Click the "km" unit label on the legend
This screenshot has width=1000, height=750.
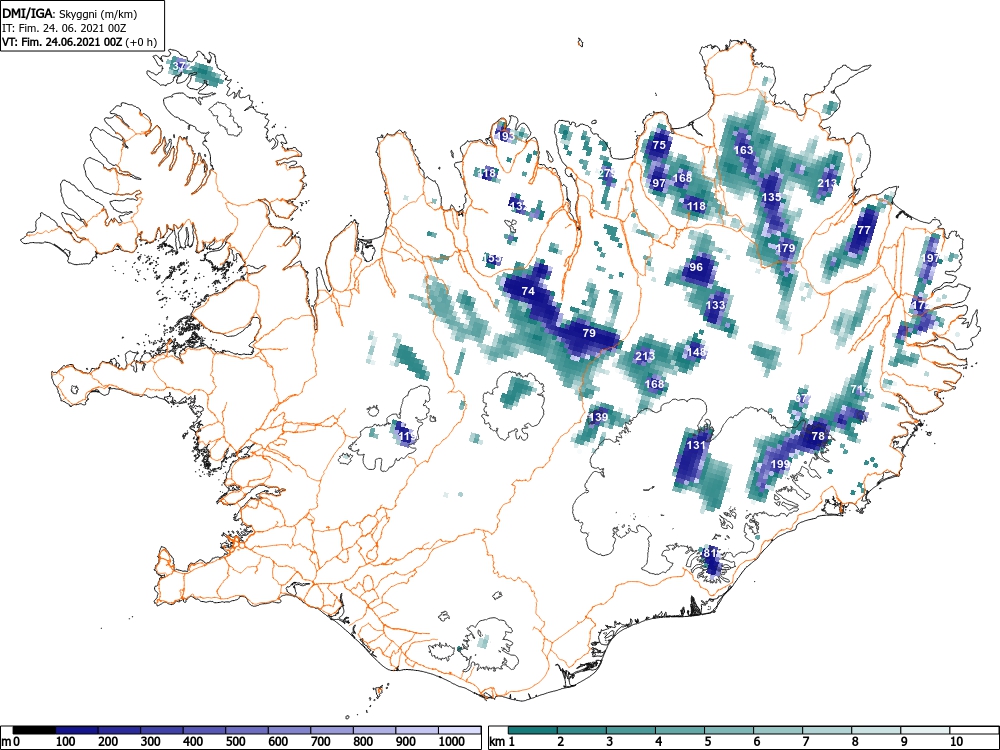tap(497, 742)
